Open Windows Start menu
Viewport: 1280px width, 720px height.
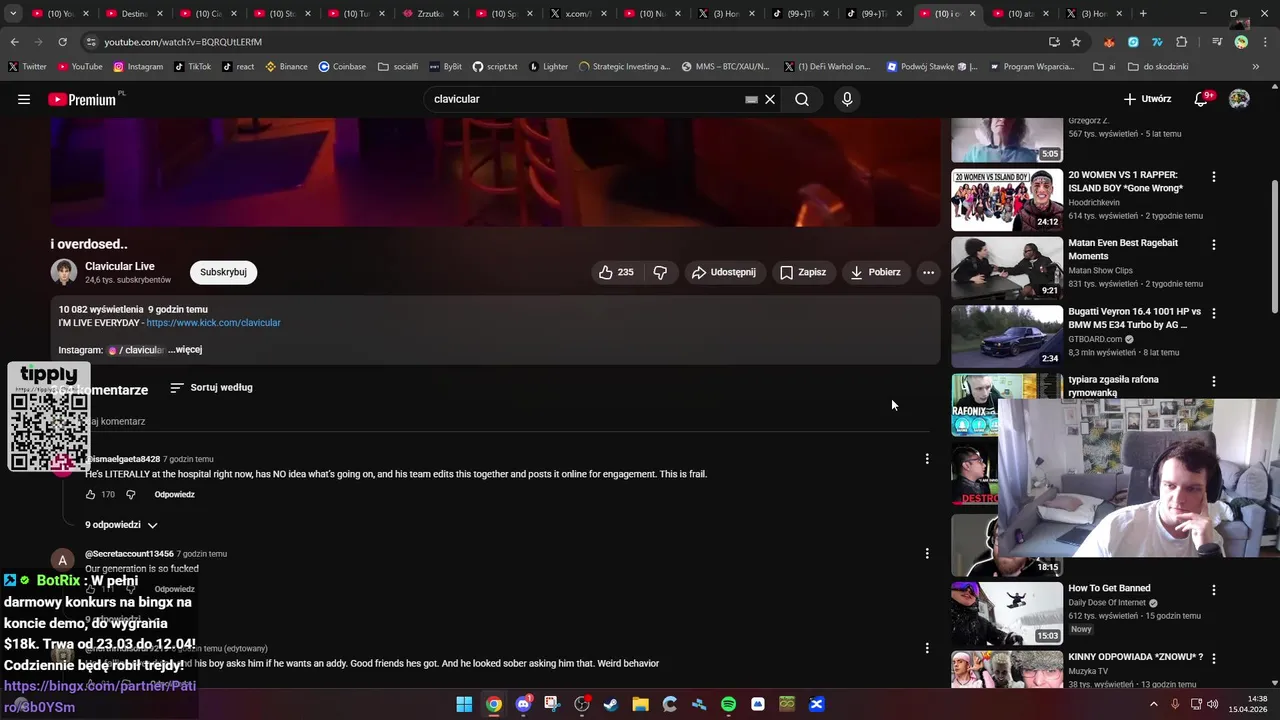pos(464,704)
